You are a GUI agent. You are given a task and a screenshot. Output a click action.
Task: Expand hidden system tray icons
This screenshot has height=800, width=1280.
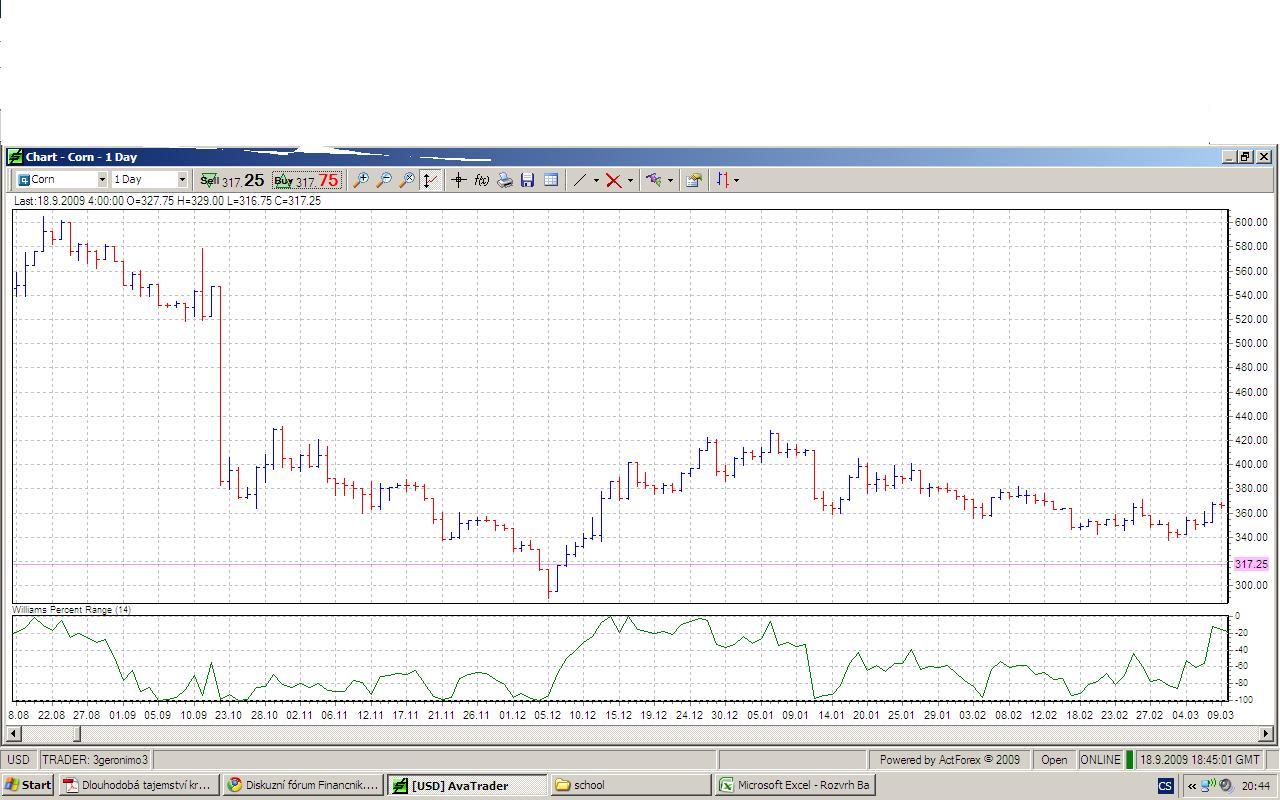1191,786
